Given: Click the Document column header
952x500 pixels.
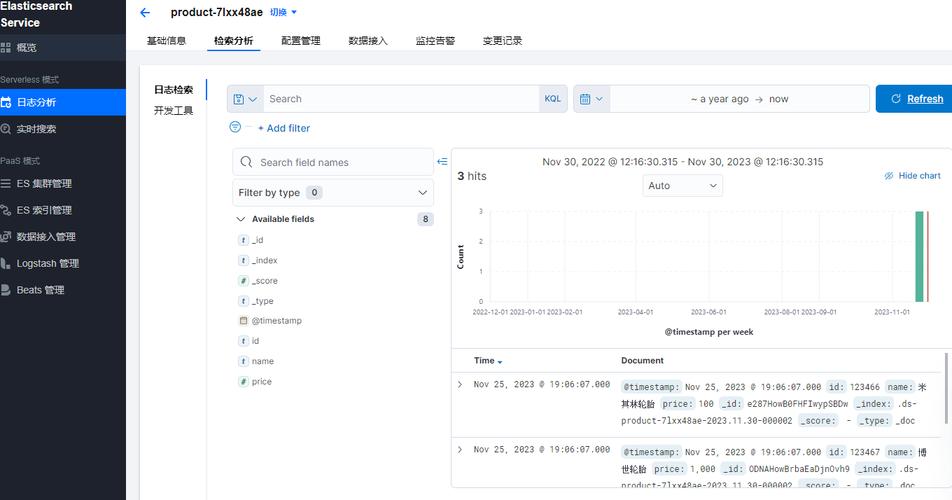Looking at the screenshot, I should 642,360.
